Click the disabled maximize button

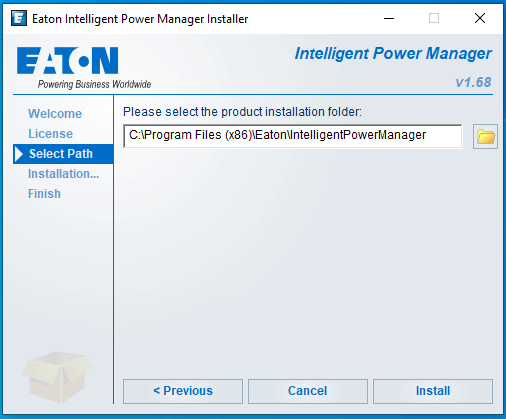click(x=434, y=18)
